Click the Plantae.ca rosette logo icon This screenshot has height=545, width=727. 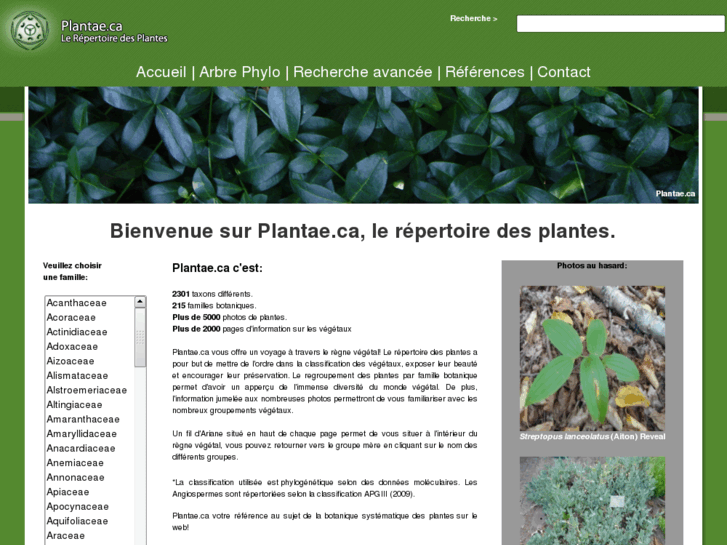pyautogui.click(x=30, y=30)
